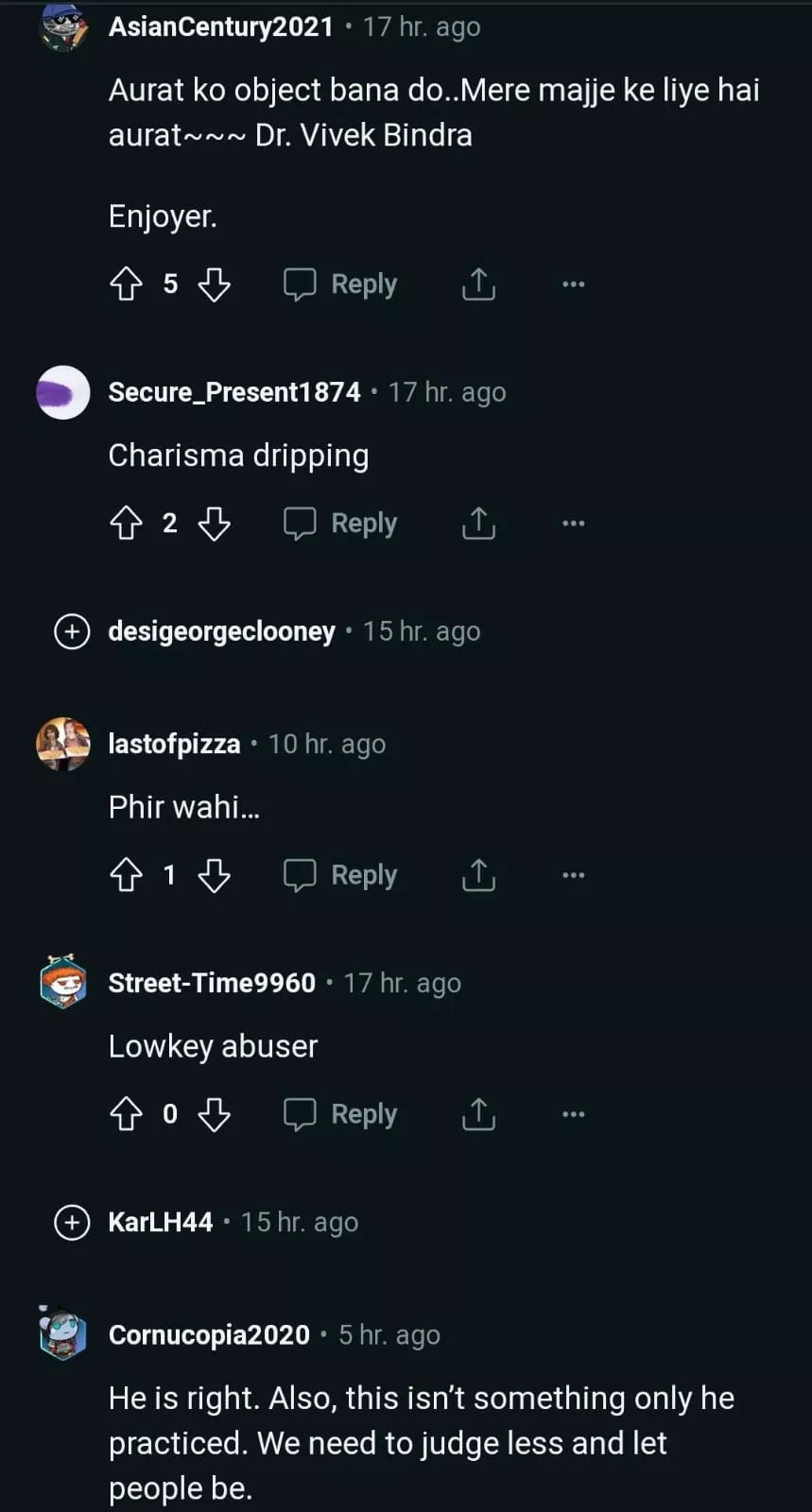Upvote the "Charisma dripping" comment

coord(126,523)
